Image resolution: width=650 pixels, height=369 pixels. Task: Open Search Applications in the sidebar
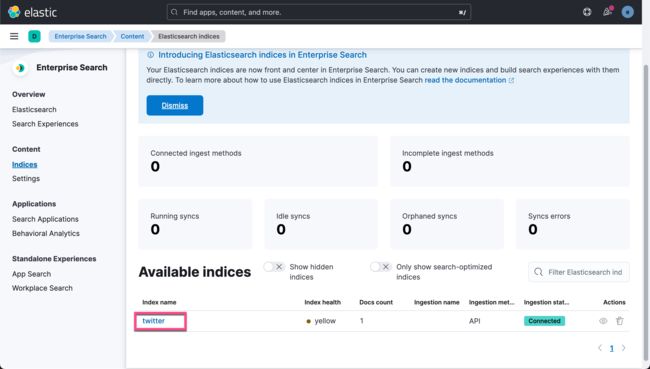(x=45, y=219)
